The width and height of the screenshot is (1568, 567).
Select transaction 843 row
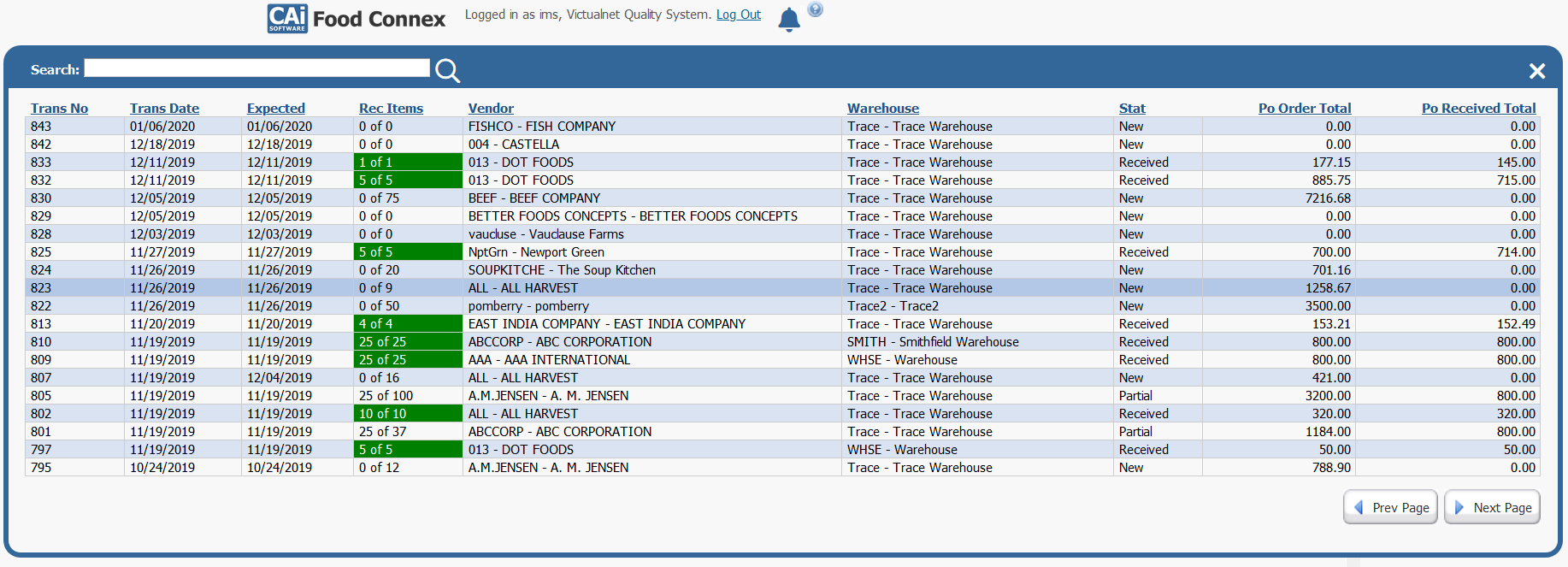coord(782,127)
